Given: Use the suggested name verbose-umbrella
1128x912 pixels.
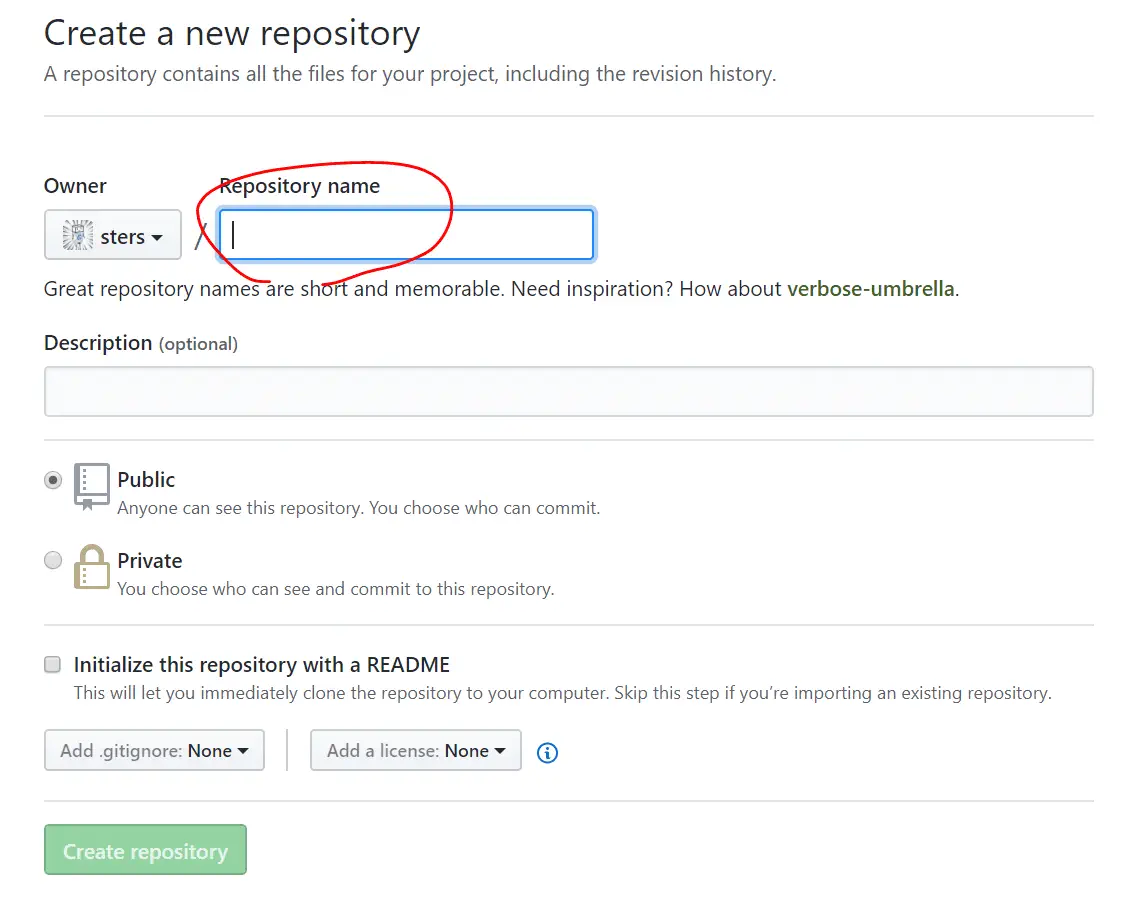Looking at the screenshot, I should [870, 289].
